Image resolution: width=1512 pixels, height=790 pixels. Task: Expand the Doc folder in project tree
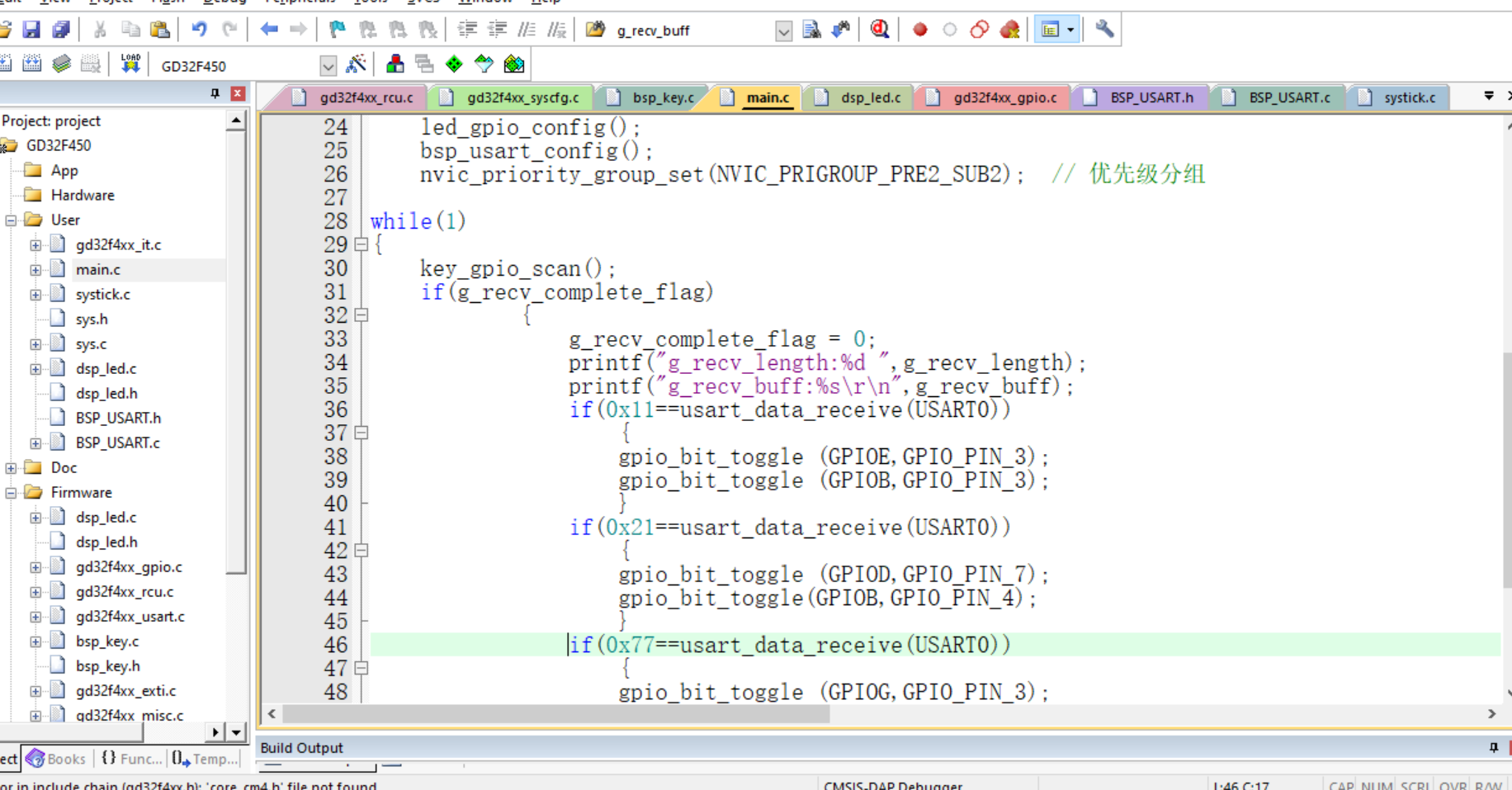tap(11, 468)
